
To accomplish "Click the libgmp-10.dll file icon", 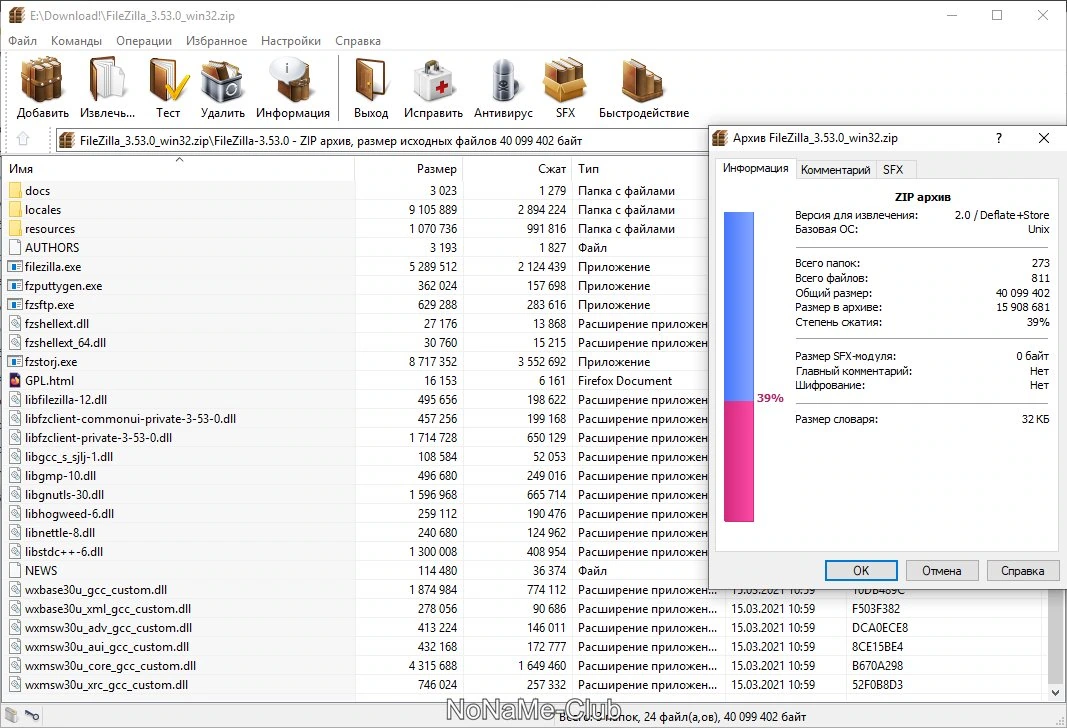I will coord(16,476).
